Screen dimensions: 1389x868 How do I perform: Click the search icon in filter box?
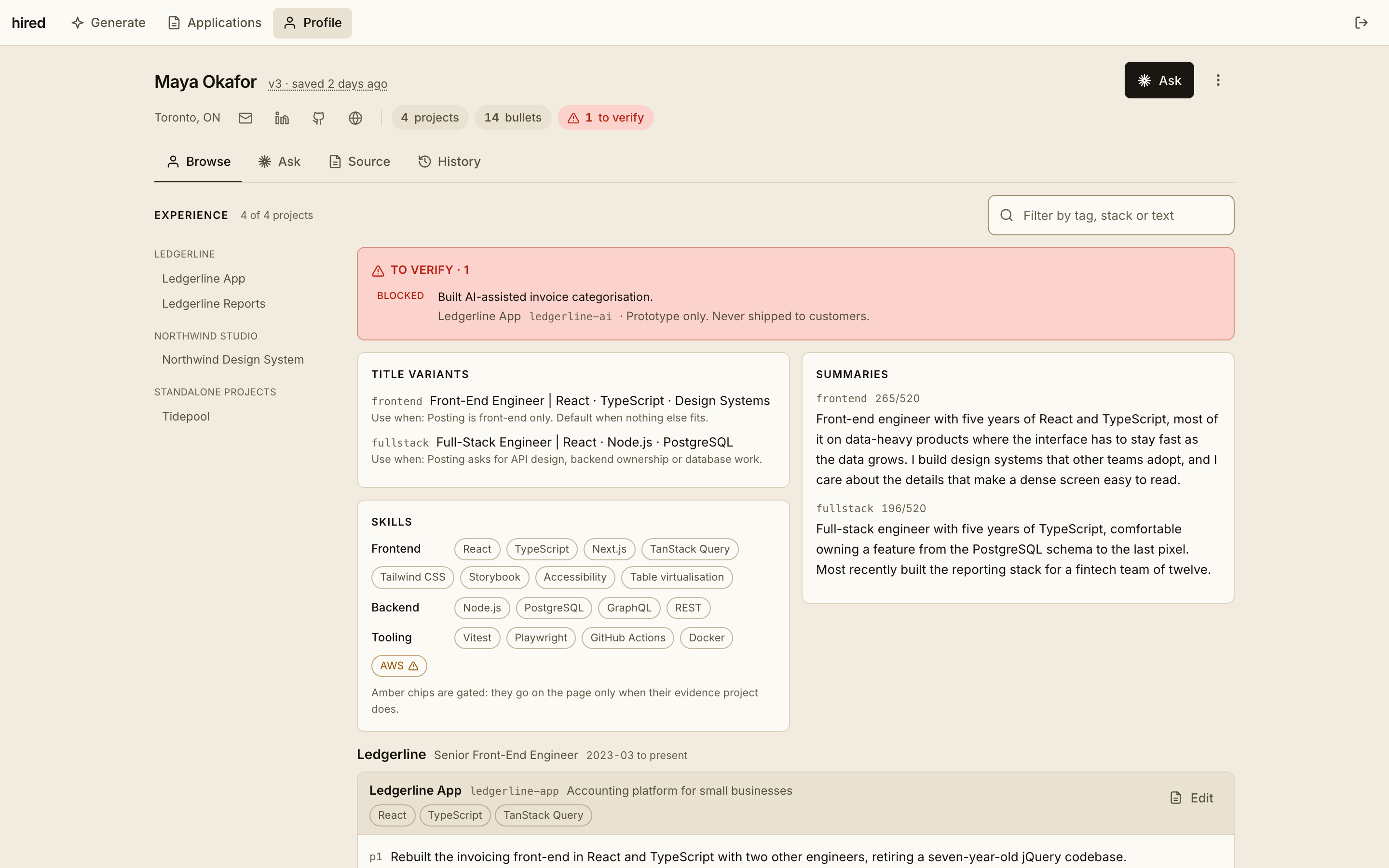coord(1007,215)
